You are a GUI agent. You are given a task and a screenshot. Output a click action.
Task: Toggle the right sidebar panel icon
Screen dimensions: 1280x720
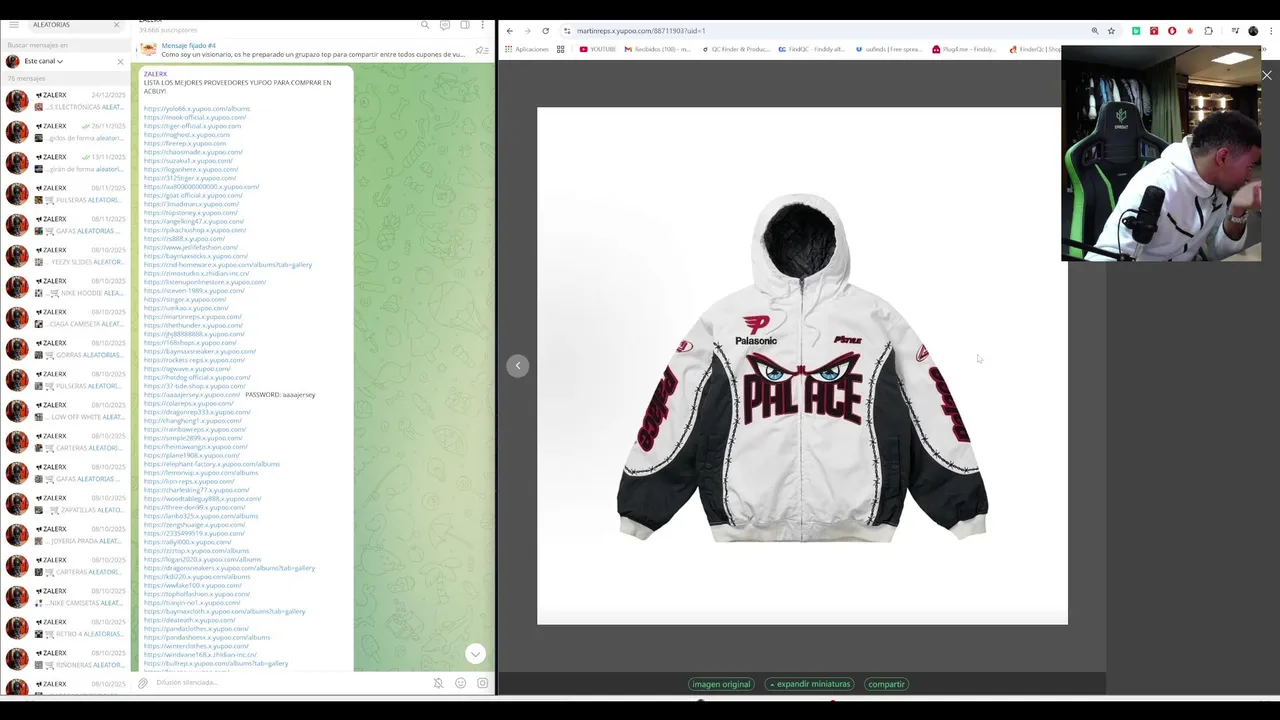465,25
